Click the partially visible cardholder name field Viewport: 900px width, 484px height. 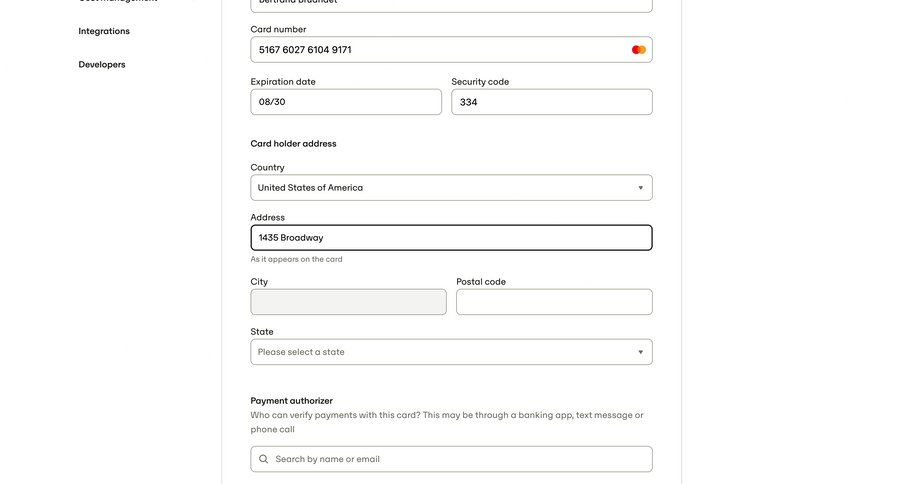[450, 4]
